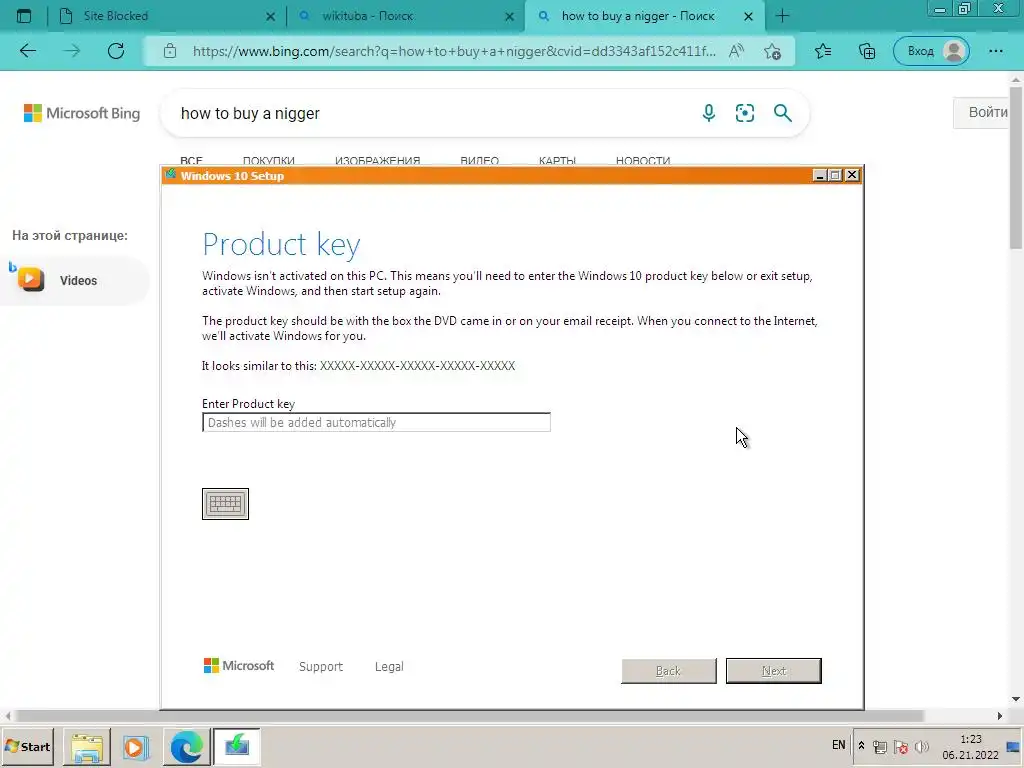Start voice search with microphone icon
Screen dimensions: 1024x768
click(x=709, y=113)
